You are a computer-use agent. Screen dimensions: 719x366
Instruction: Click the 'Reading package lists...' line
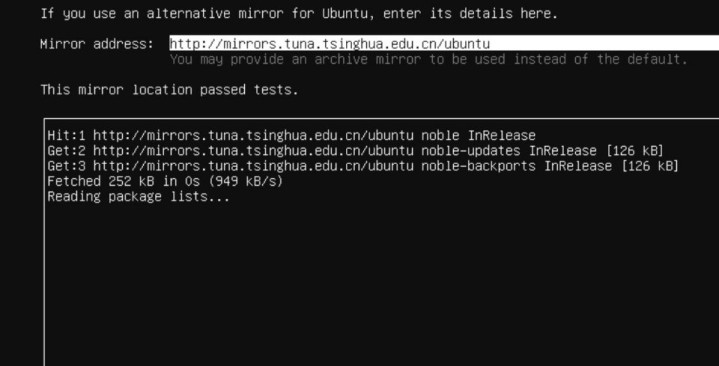pos(138,196)
